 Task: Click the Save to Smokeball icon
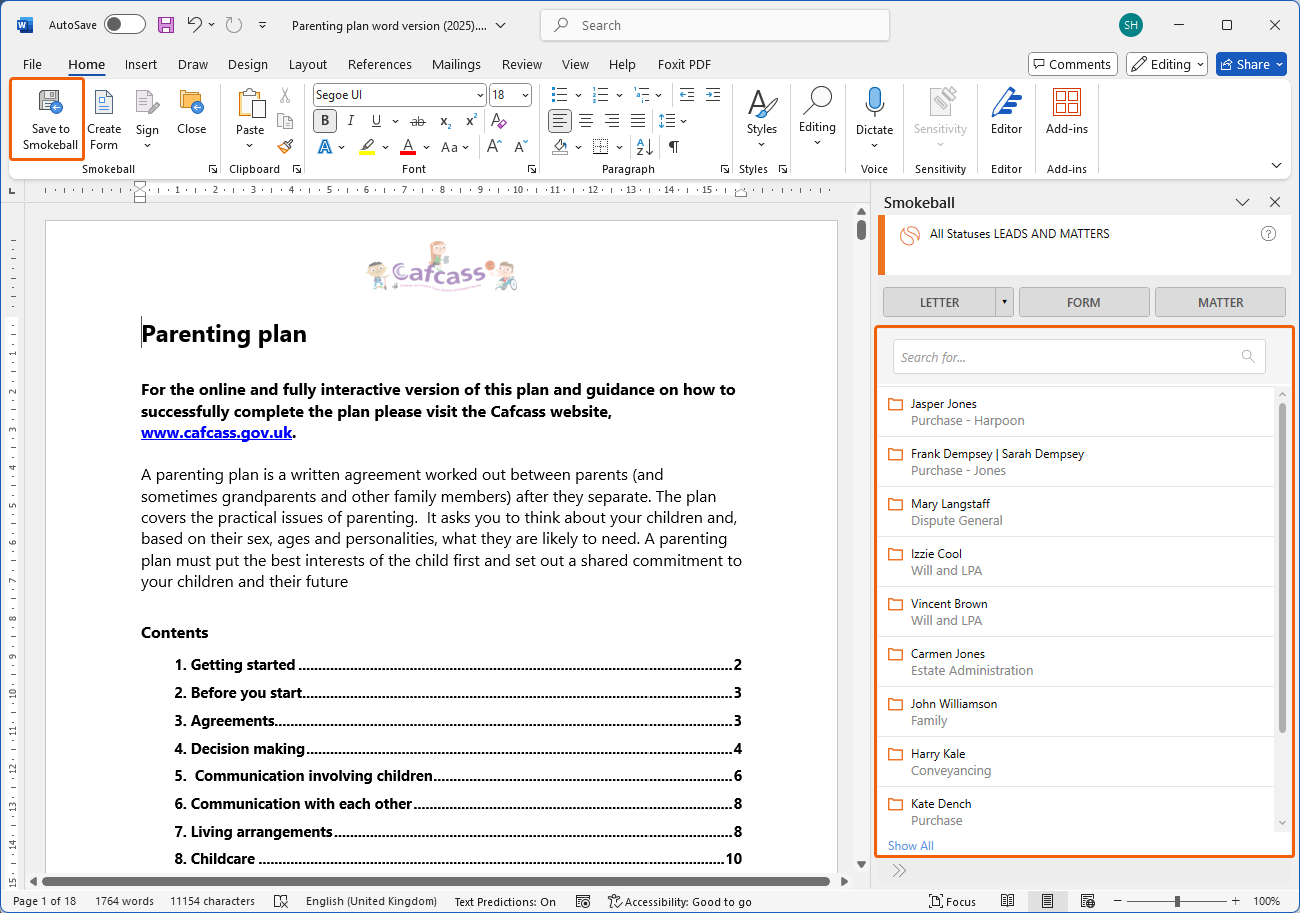pyautogui.click(x=50, y=101)
